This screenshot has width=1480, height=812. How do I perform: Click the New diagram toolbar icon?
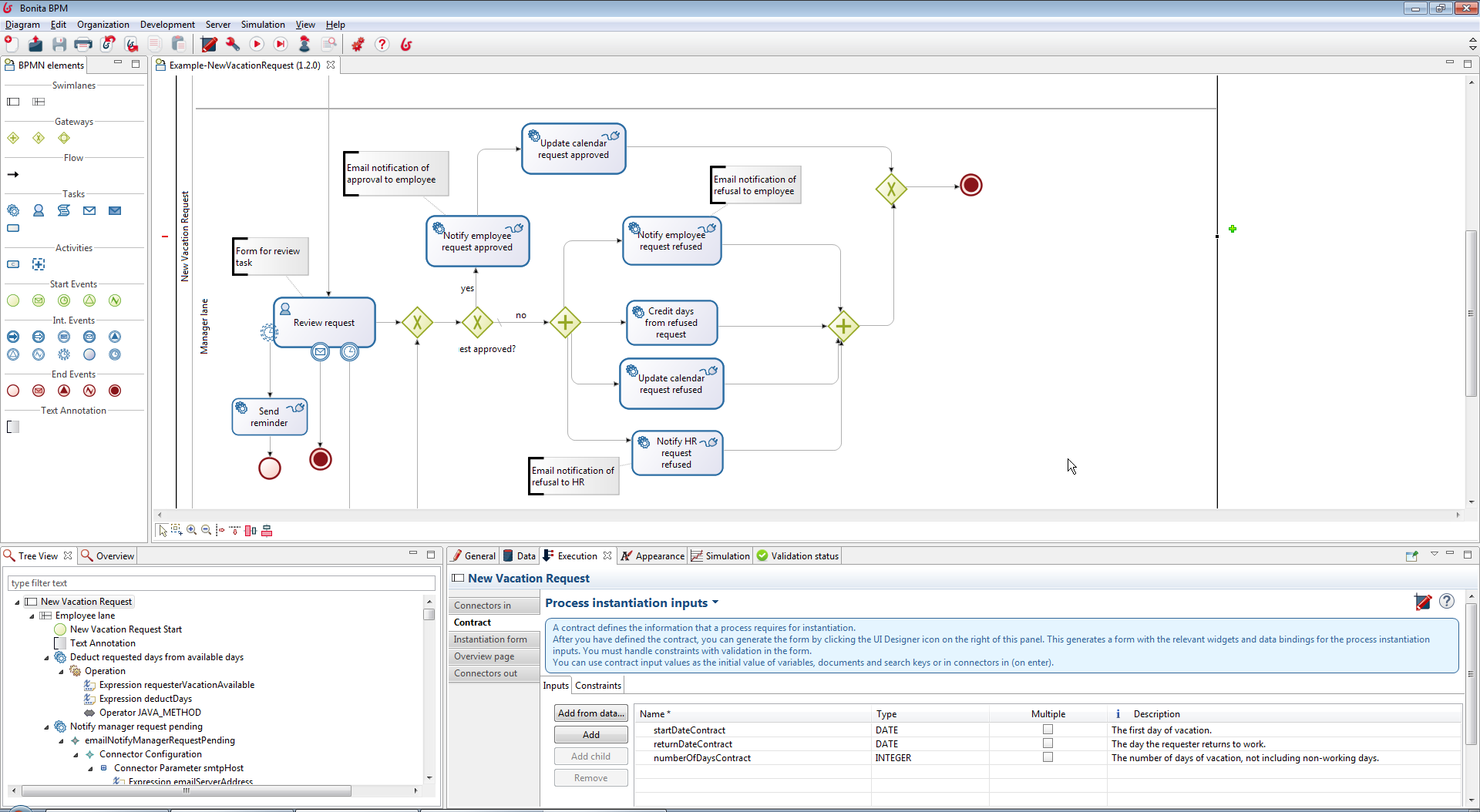point(12,44)
